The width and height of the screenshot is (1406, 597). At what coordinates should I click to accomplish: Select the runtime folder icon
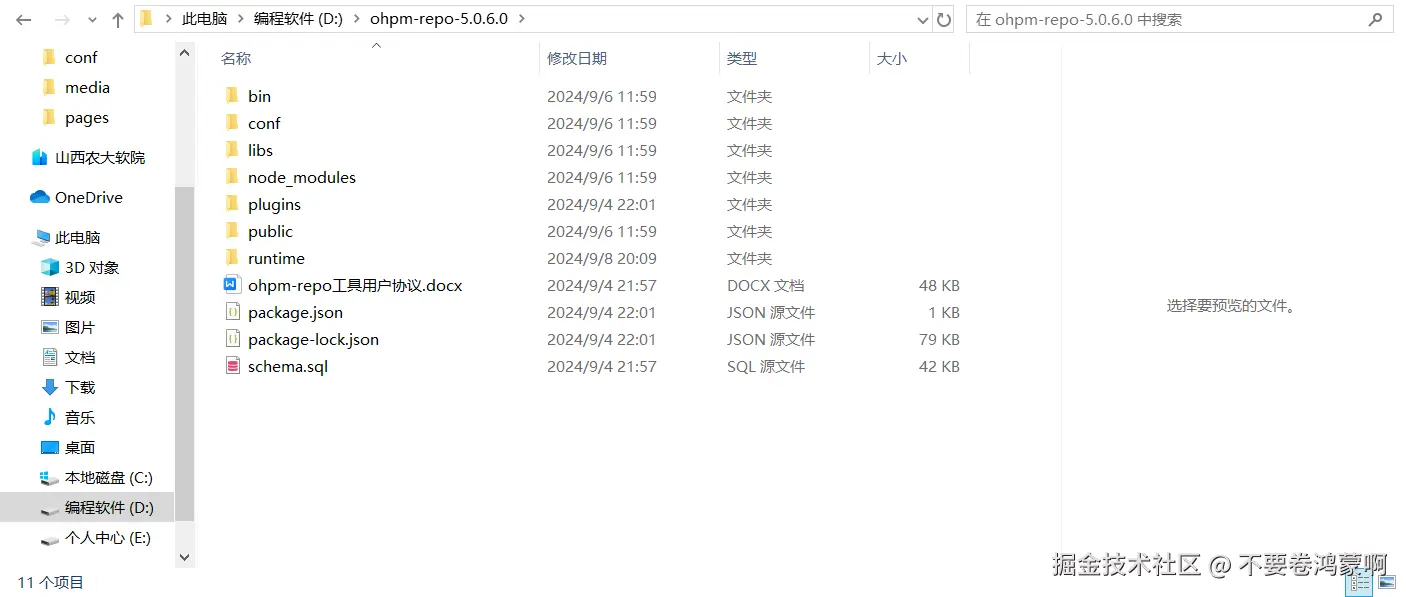pyautogui.click(x=232, y=257)
